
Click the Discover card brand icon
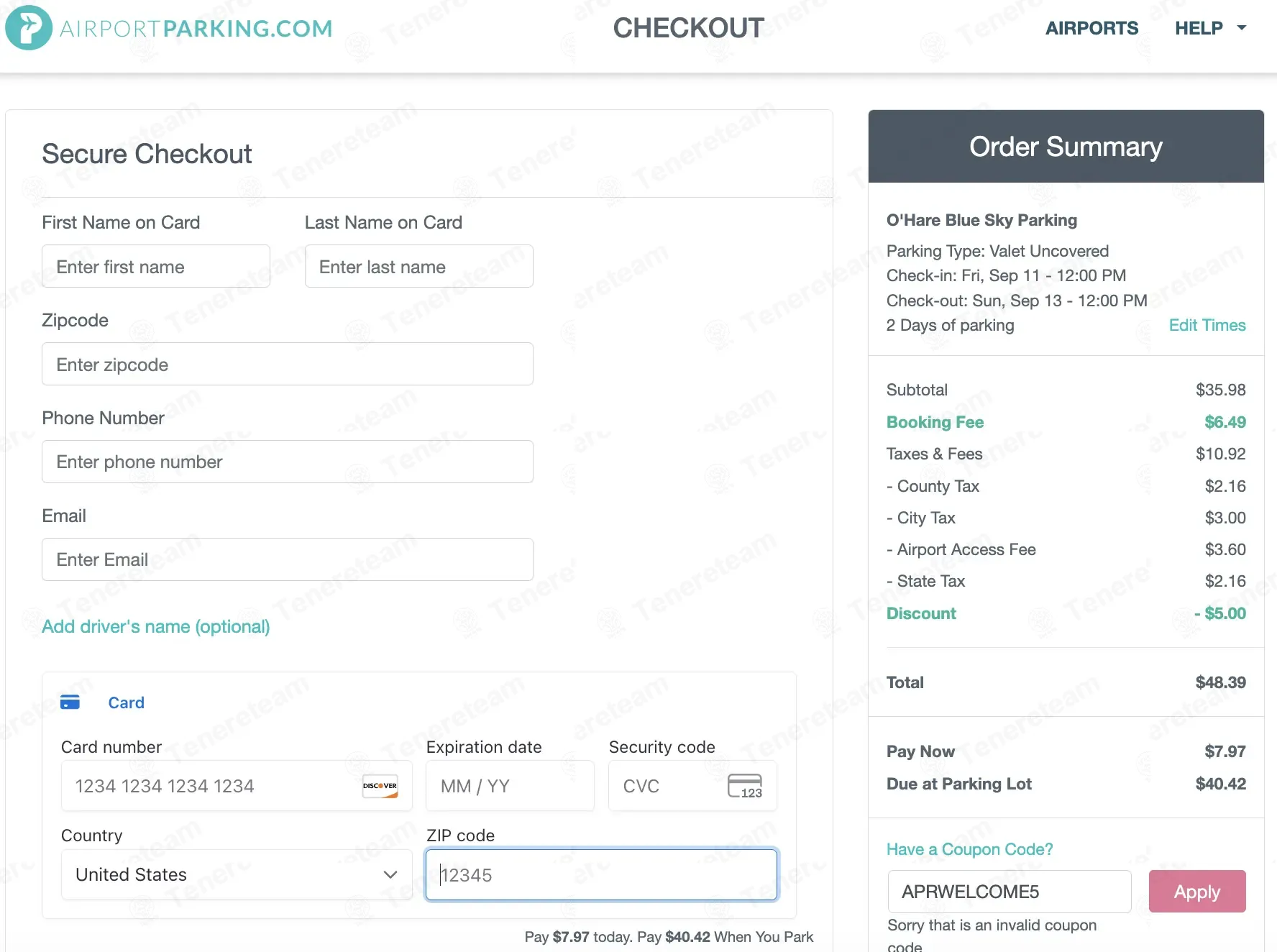(x=380, y=786)
